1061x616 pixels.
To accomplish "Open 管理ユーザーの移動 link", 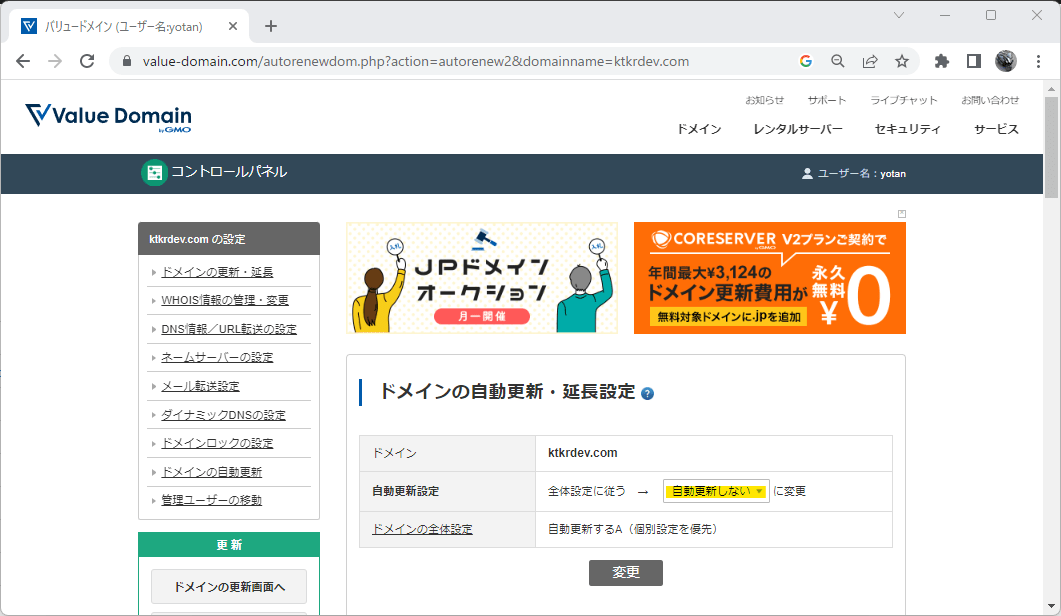I will click(x=211, y=500).
